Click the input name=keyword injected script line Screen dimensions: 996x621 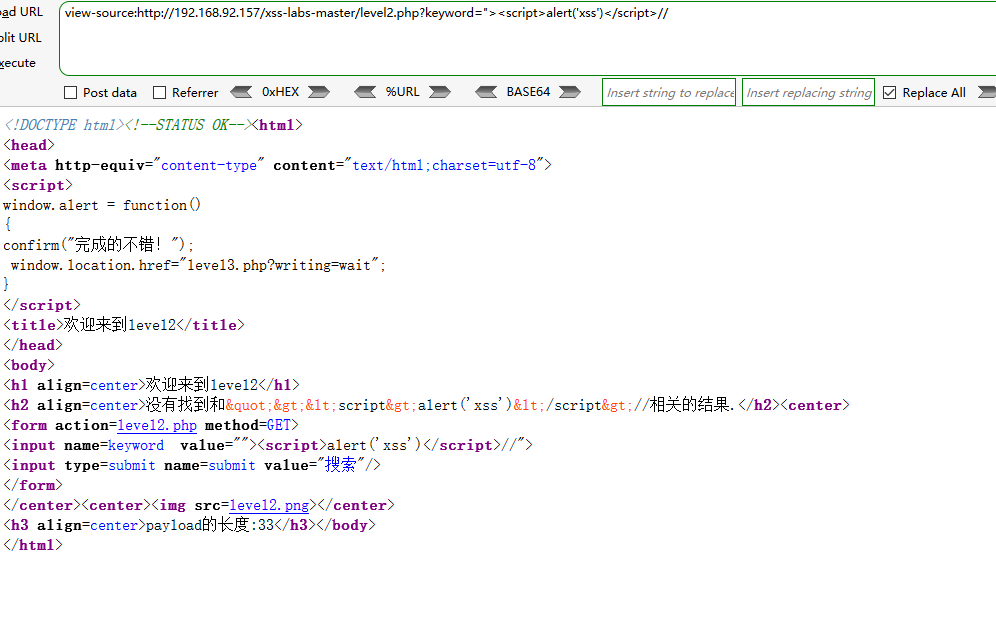tap(267, 445)
